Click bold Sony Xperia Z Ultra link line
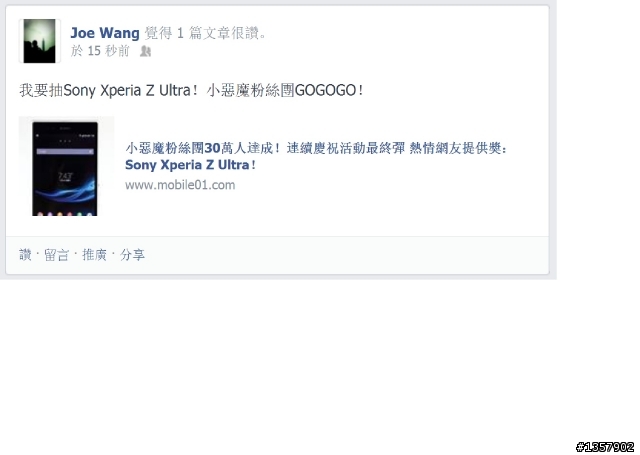The image size is (640, 455). (190, 165)
